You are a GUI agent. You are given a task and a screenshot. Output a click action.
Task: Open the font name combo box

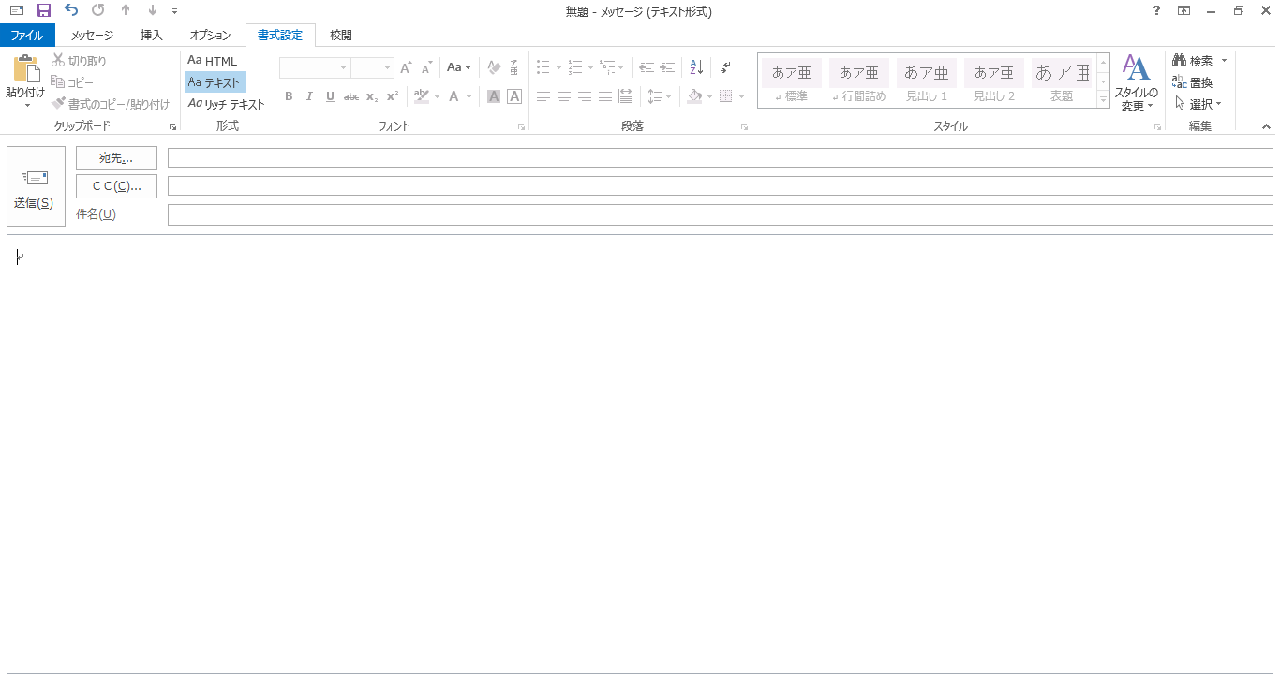click(x=315, y=68)
